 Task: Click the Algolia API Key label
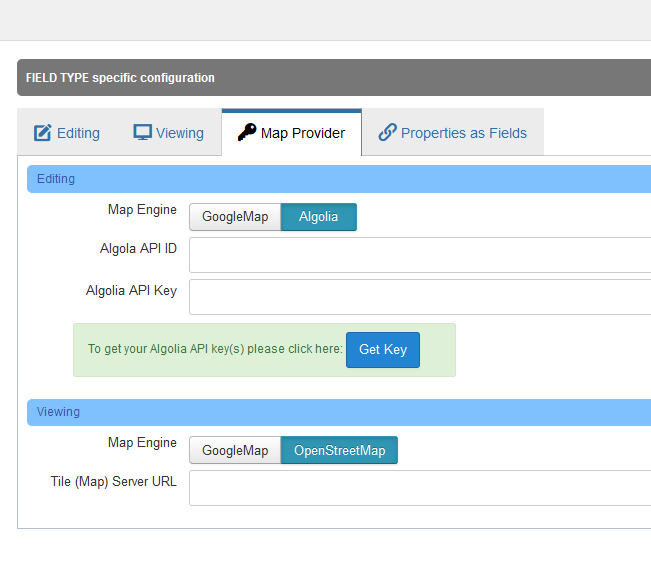131,291
